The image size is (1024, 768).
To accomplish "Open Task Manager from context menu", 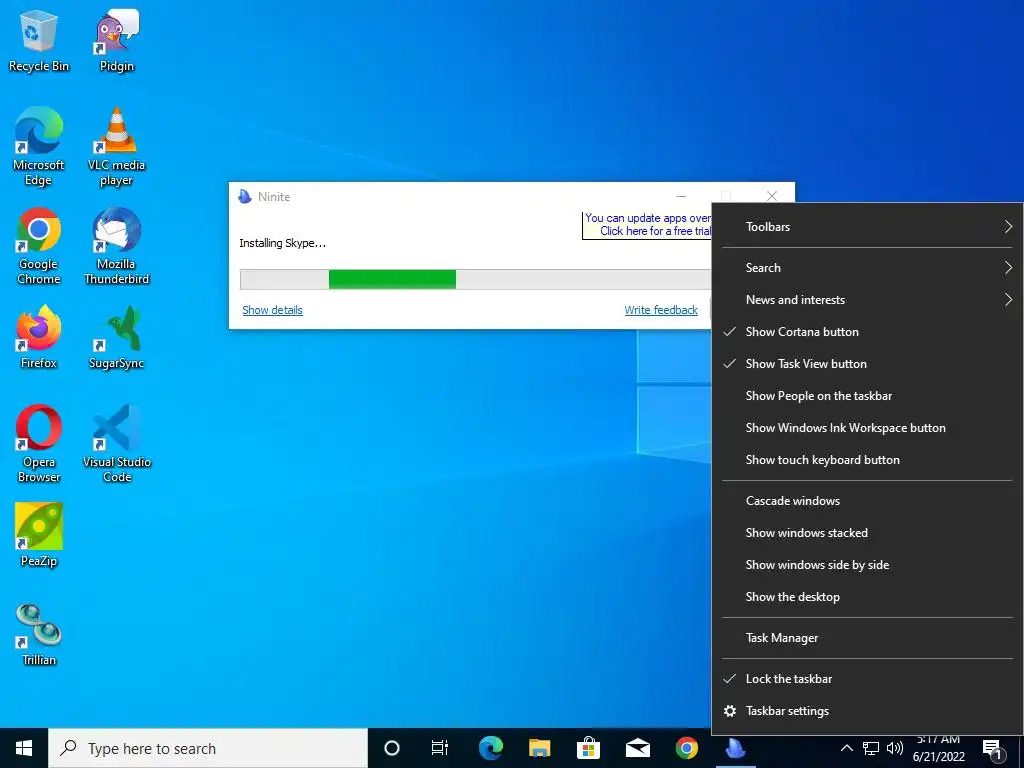I will click(867, 638).
